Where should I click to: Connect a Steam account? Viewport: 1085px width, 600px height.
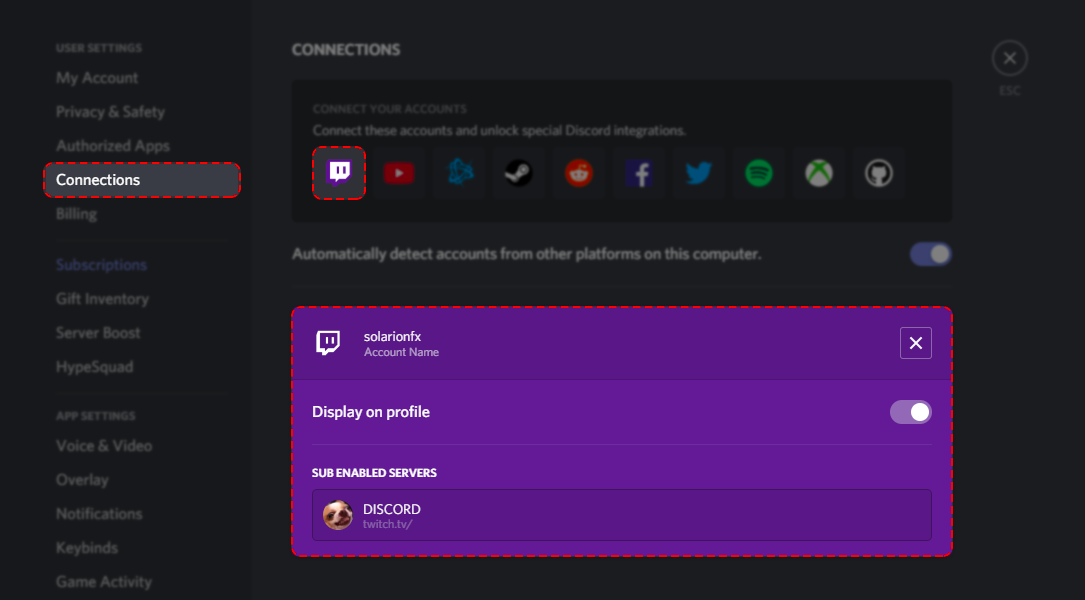[x=519, y=172]
